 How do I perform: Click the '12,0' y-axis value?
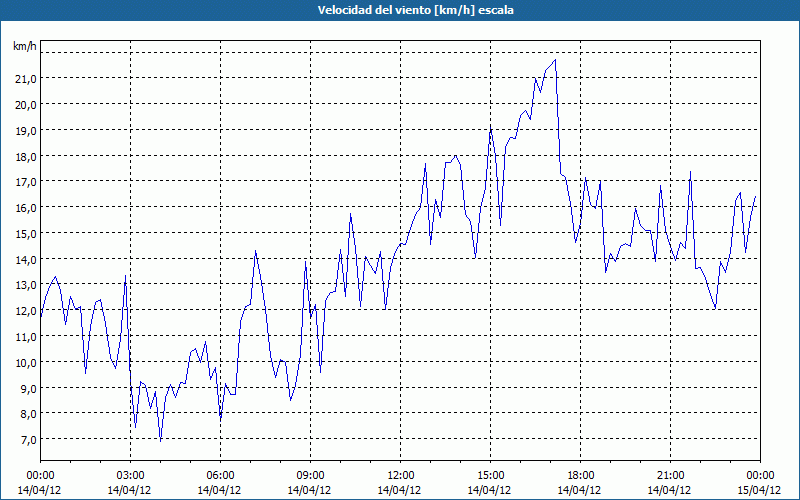tap(26, 310)
